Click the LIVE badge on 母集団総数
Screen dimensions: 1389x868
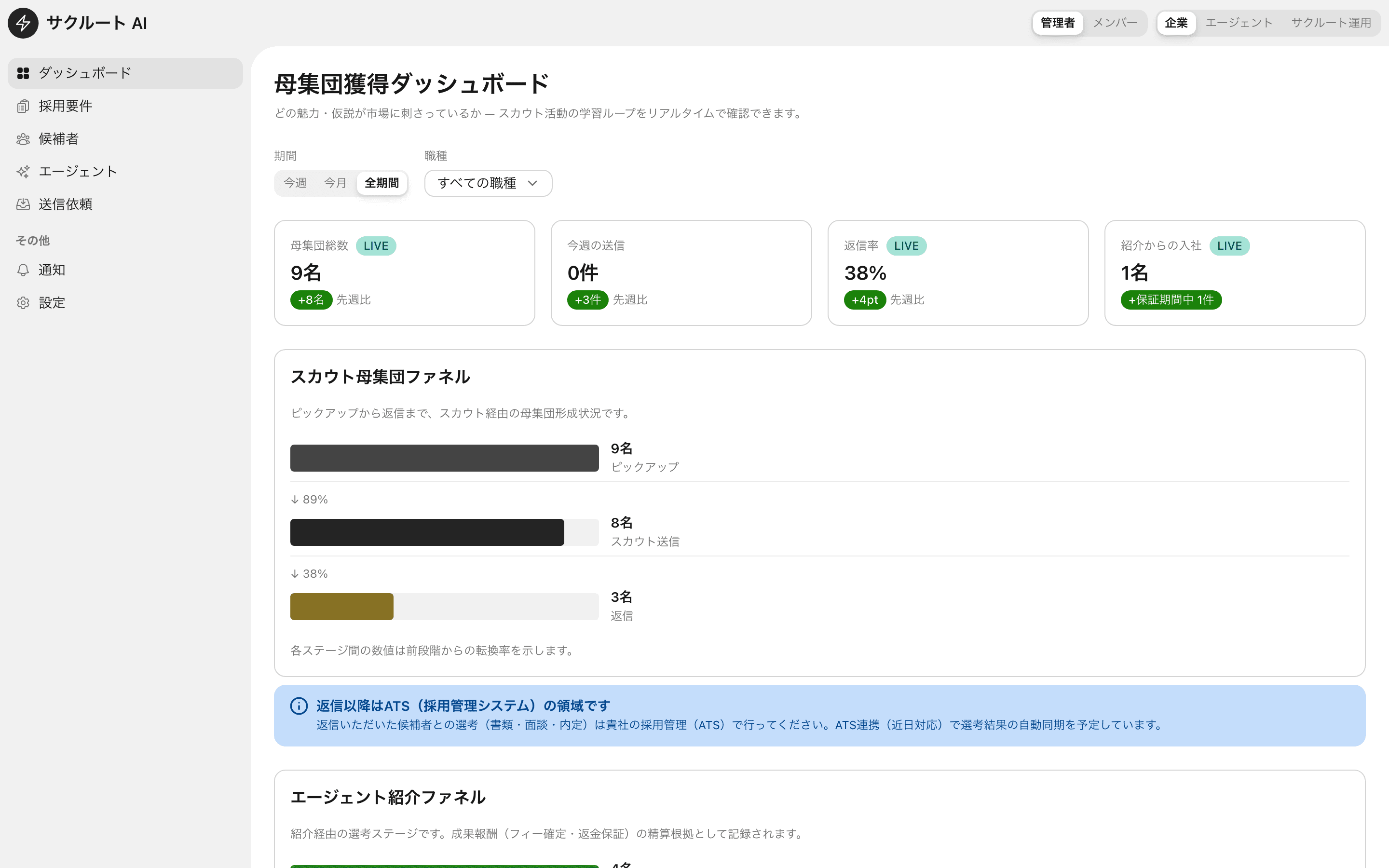(x=376, y=246)
